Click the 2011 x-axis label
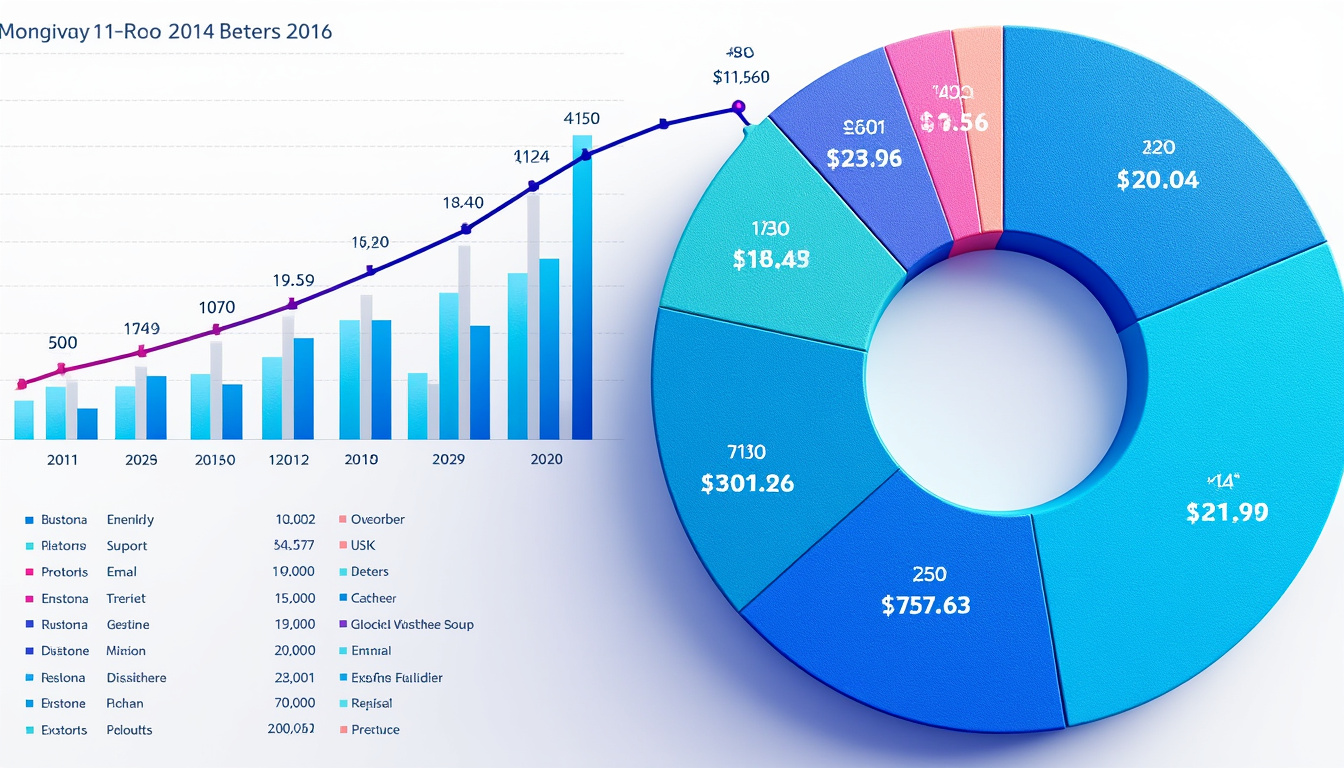This screenshot has width=1344, height=768. 62,460
